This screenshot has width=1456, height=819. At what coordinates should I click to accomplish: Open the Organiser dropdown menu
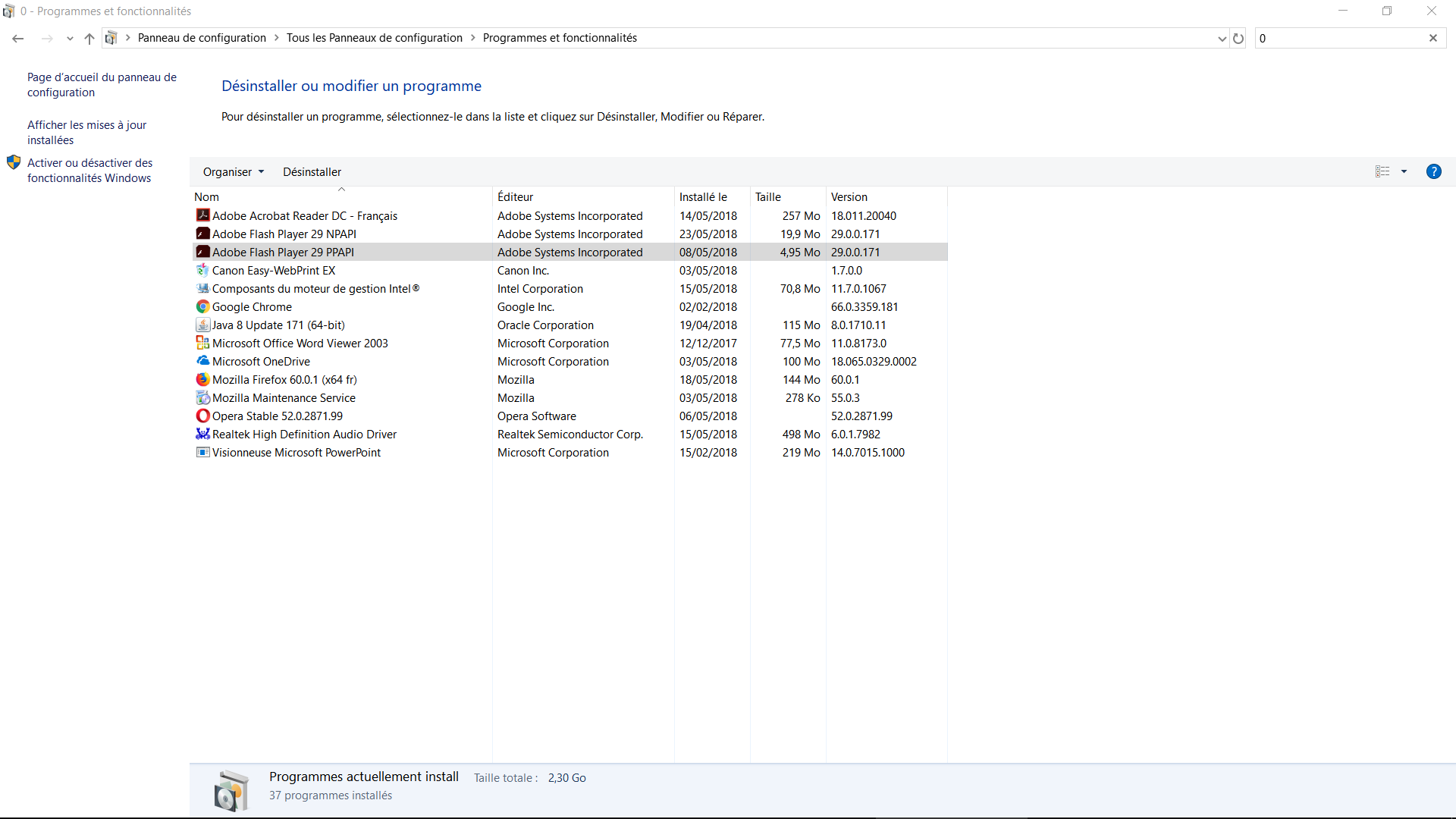pos(233,171)
